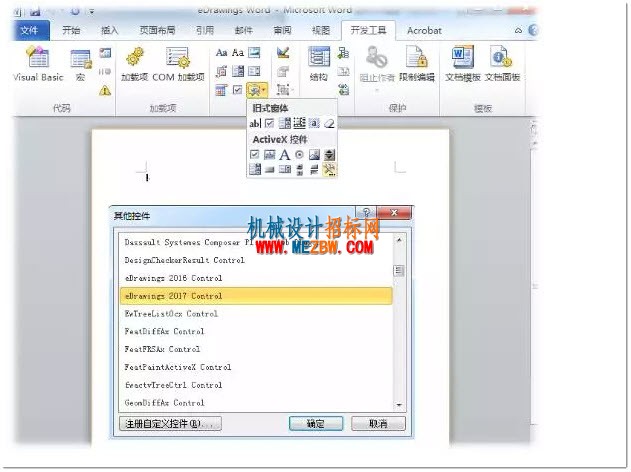
Task: Insert ActiveX list box control
Action: point(285,169)
